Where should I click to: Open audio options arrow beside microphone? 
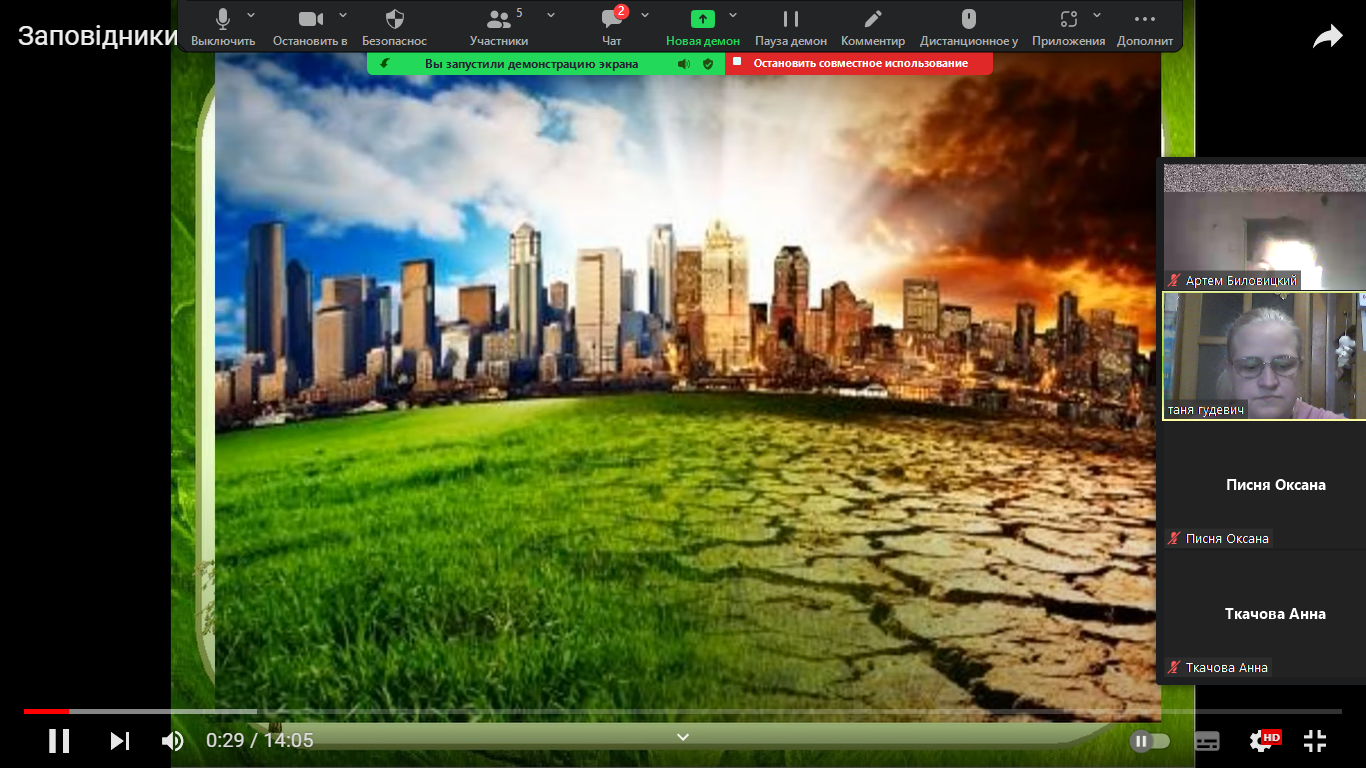[251, 15]
